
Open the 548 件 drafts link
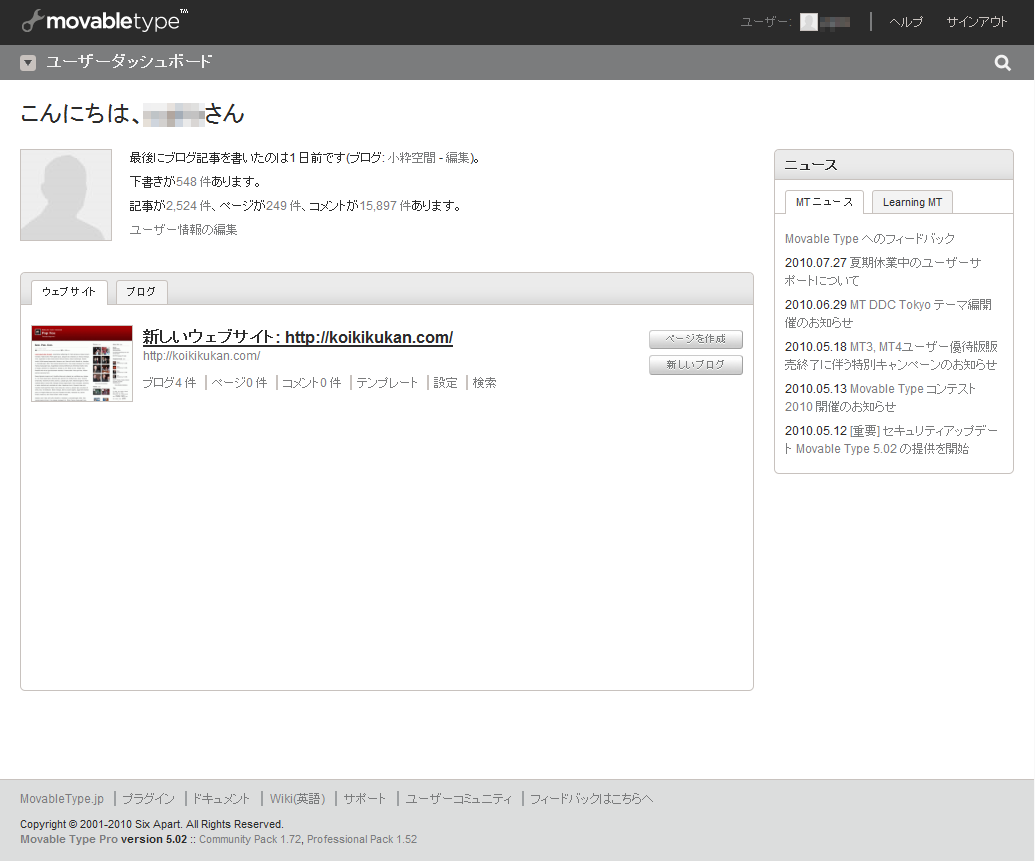[193, 182]
